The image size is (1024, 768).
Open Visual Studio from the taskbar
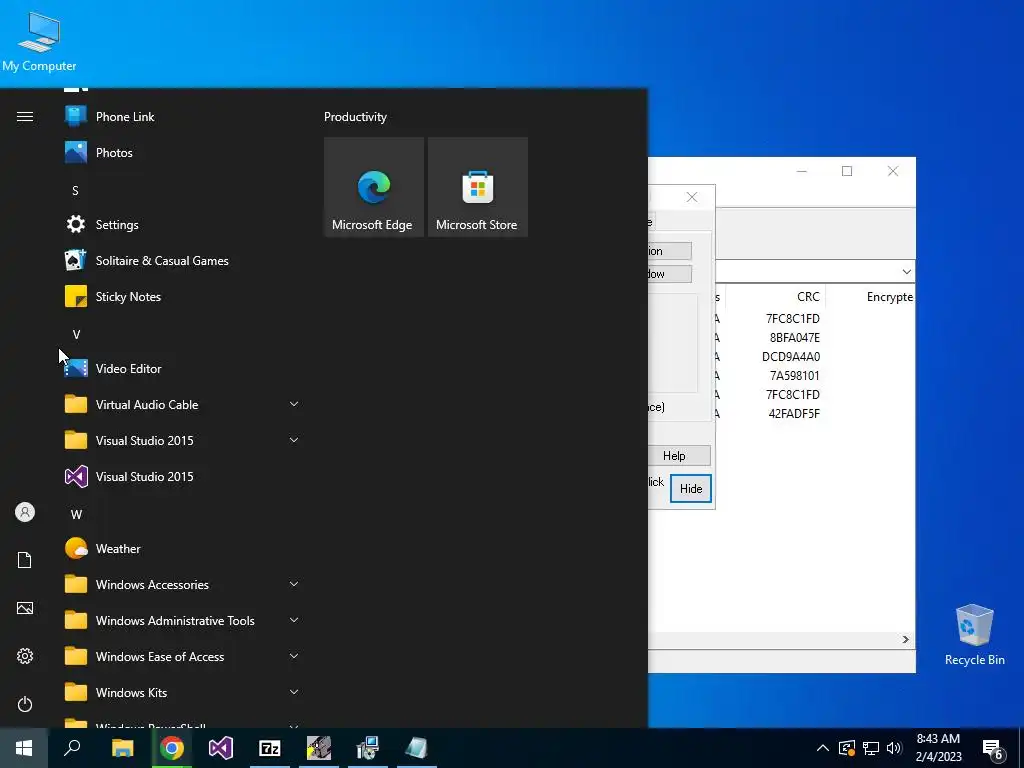[221, 748]
